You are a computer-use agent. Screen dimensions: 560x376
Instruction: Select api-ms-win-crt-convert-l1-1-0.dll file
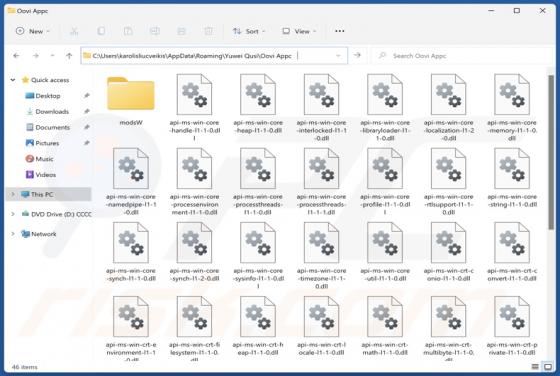(512, 252)
